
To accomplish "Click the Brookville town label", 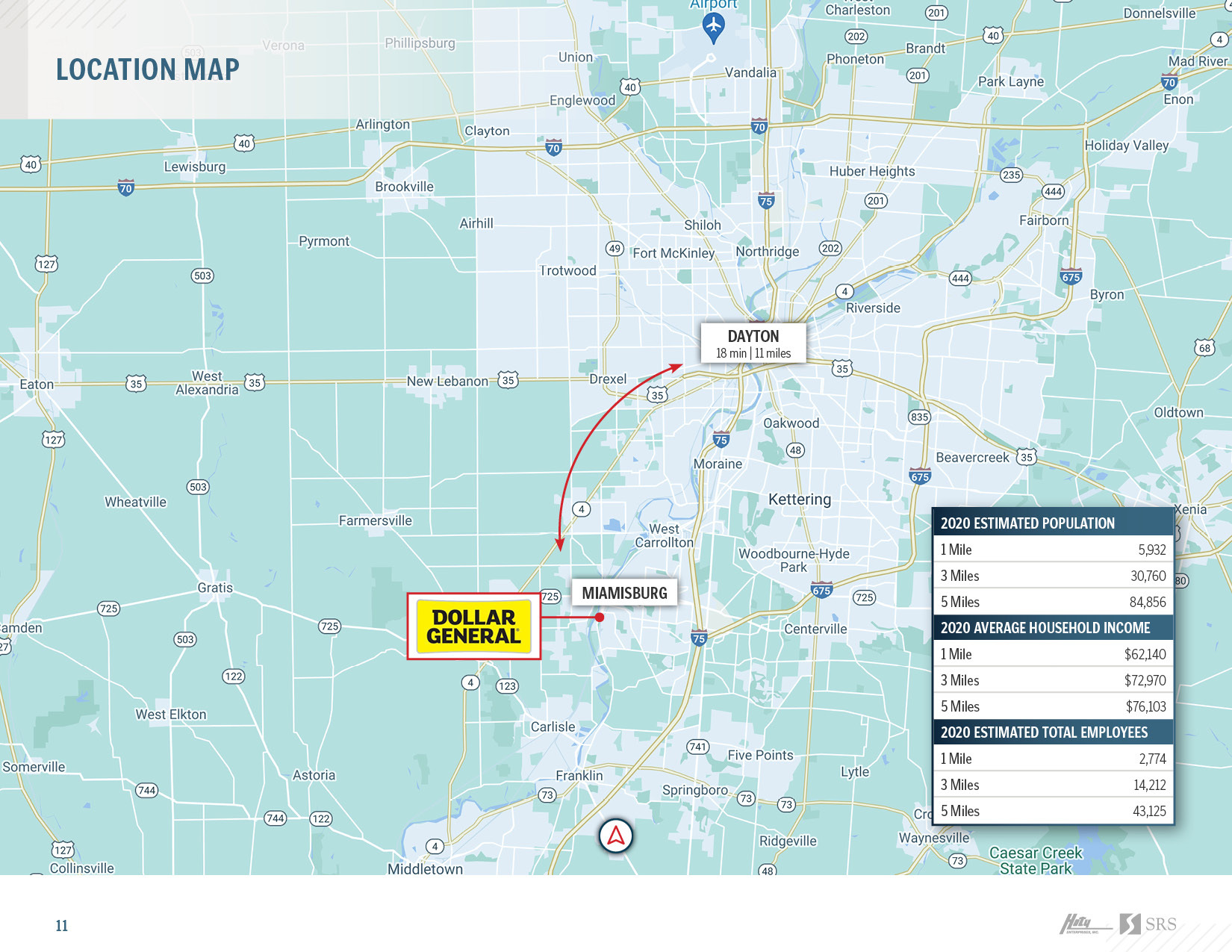I will [x=404, y=187].
